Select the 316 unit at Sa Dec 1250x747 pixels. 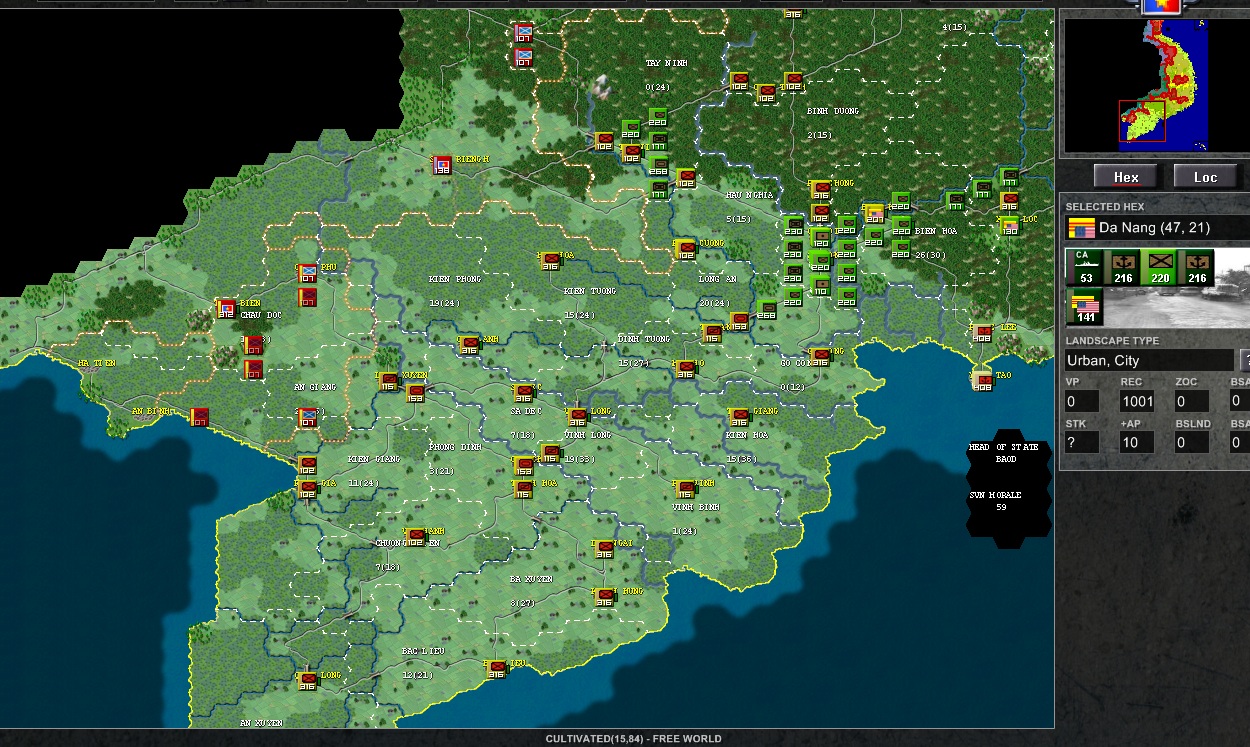point(523,393)
